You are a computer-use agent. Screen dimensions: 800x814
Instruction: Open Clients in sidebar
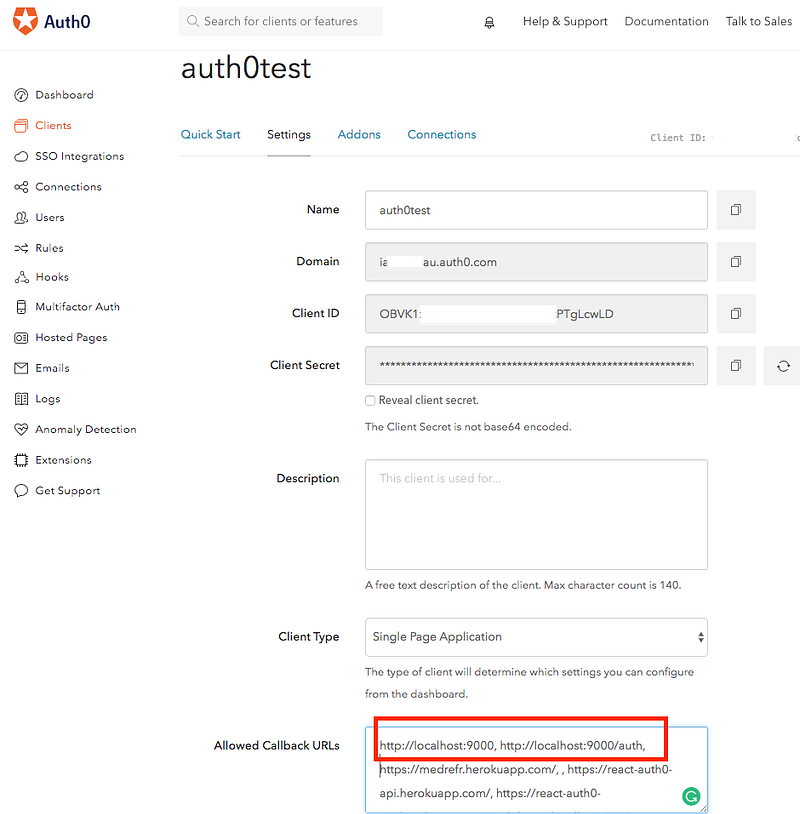[x=53, y=126]
